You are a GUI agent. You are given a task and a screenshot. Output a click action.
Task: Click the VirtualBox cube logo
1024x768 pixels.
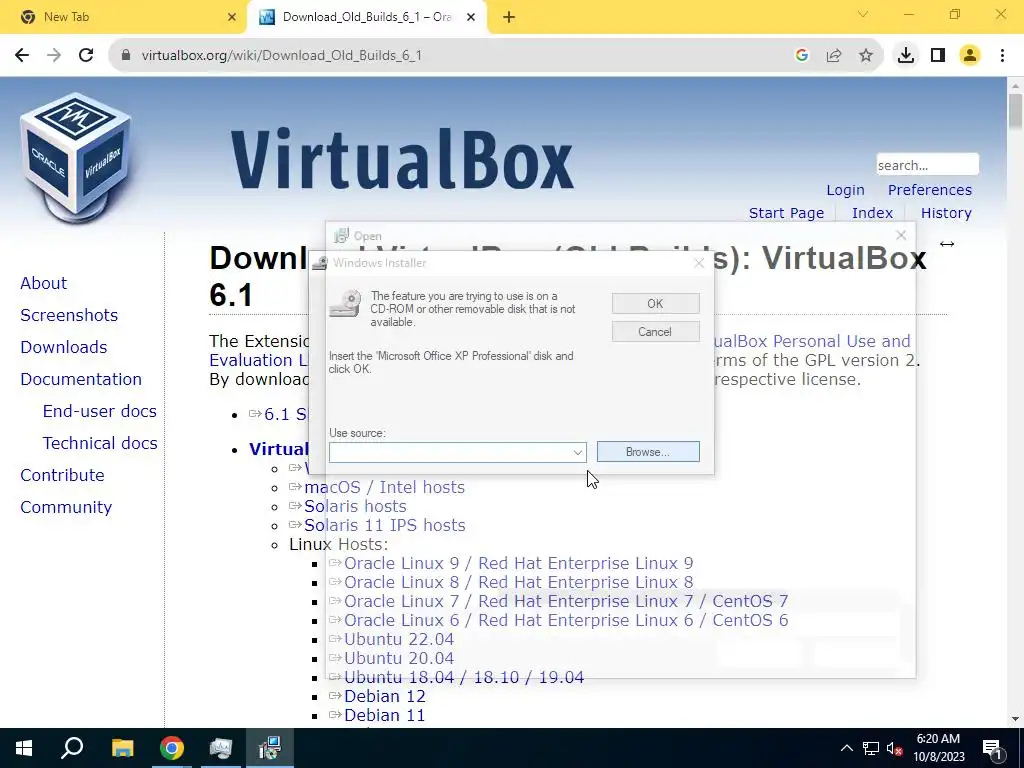[x=75, y=157]
